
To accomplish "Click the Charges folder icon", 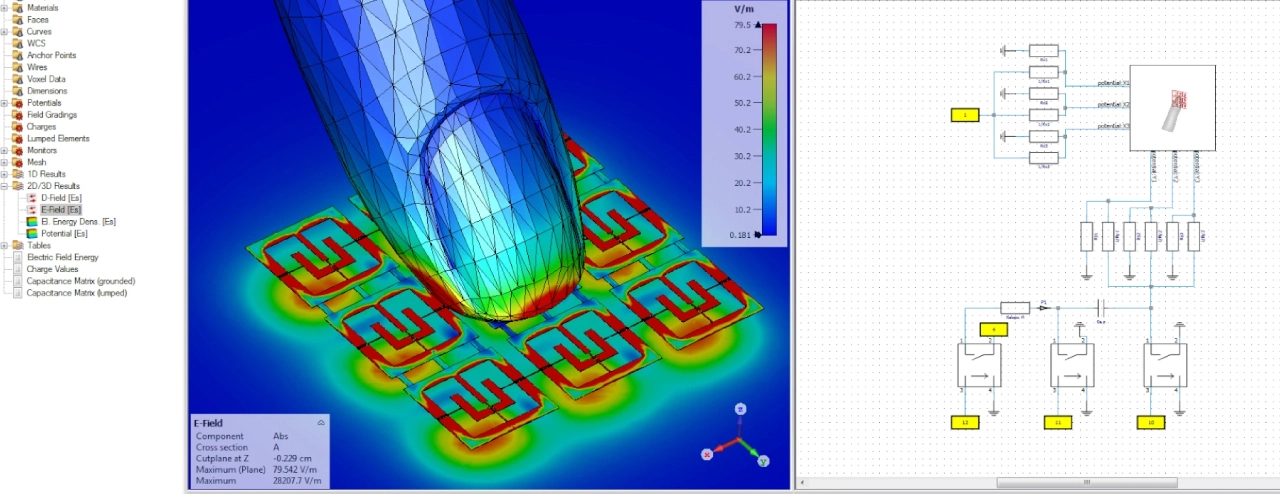I will coord(17,127).
